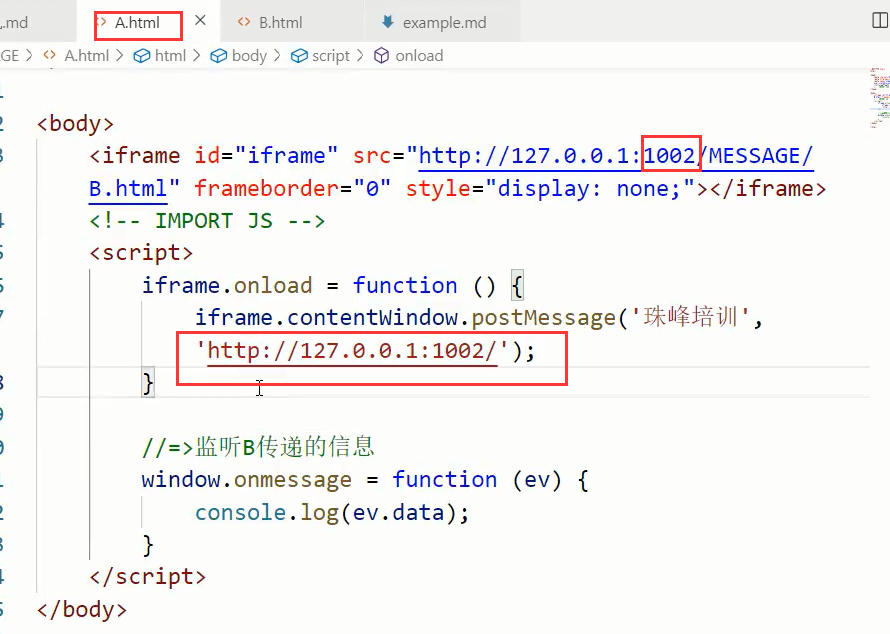The height and width of the screenshot is (634, 890).
Task: Select html breadcrumb element
Action: pos(170,56)
